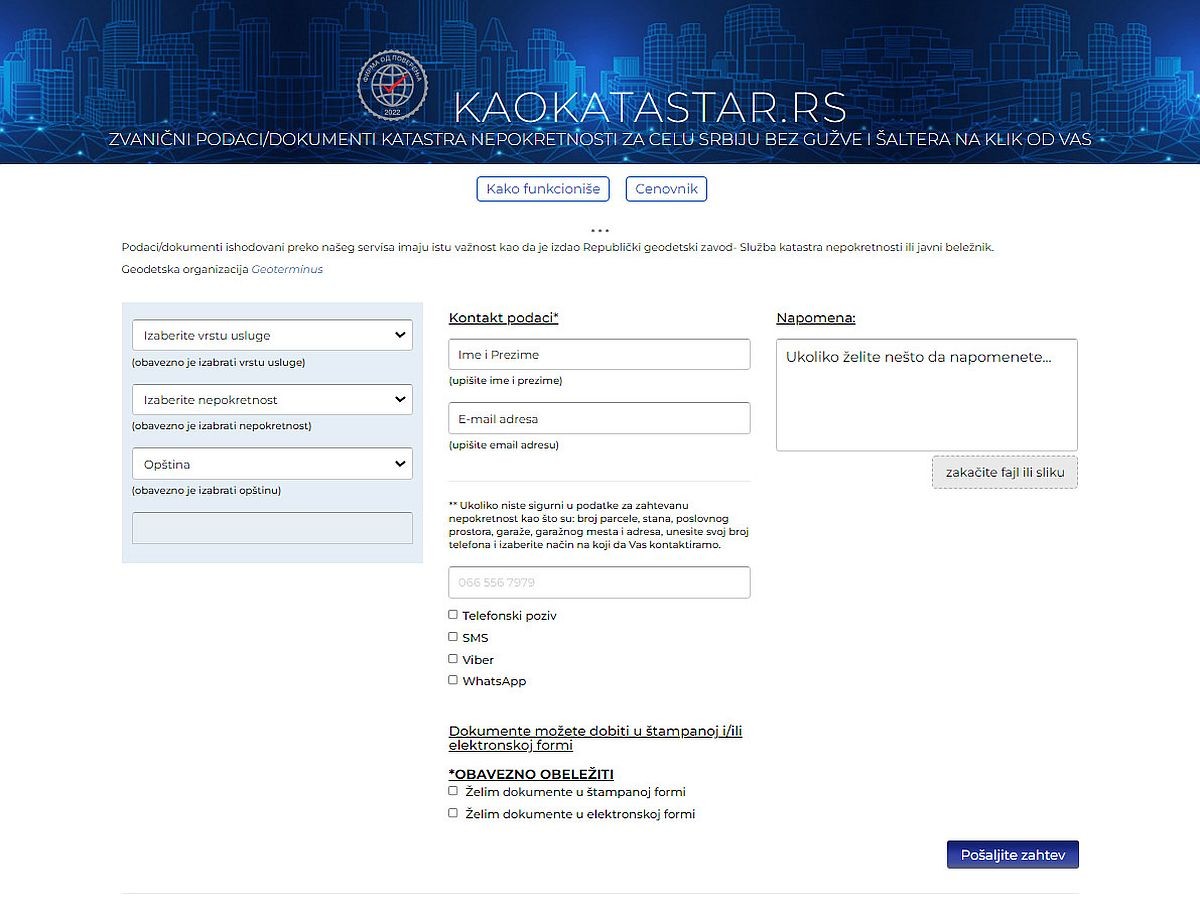
Task: Check Želim dokumente u štampanoj formi
Action: point(453,791)
